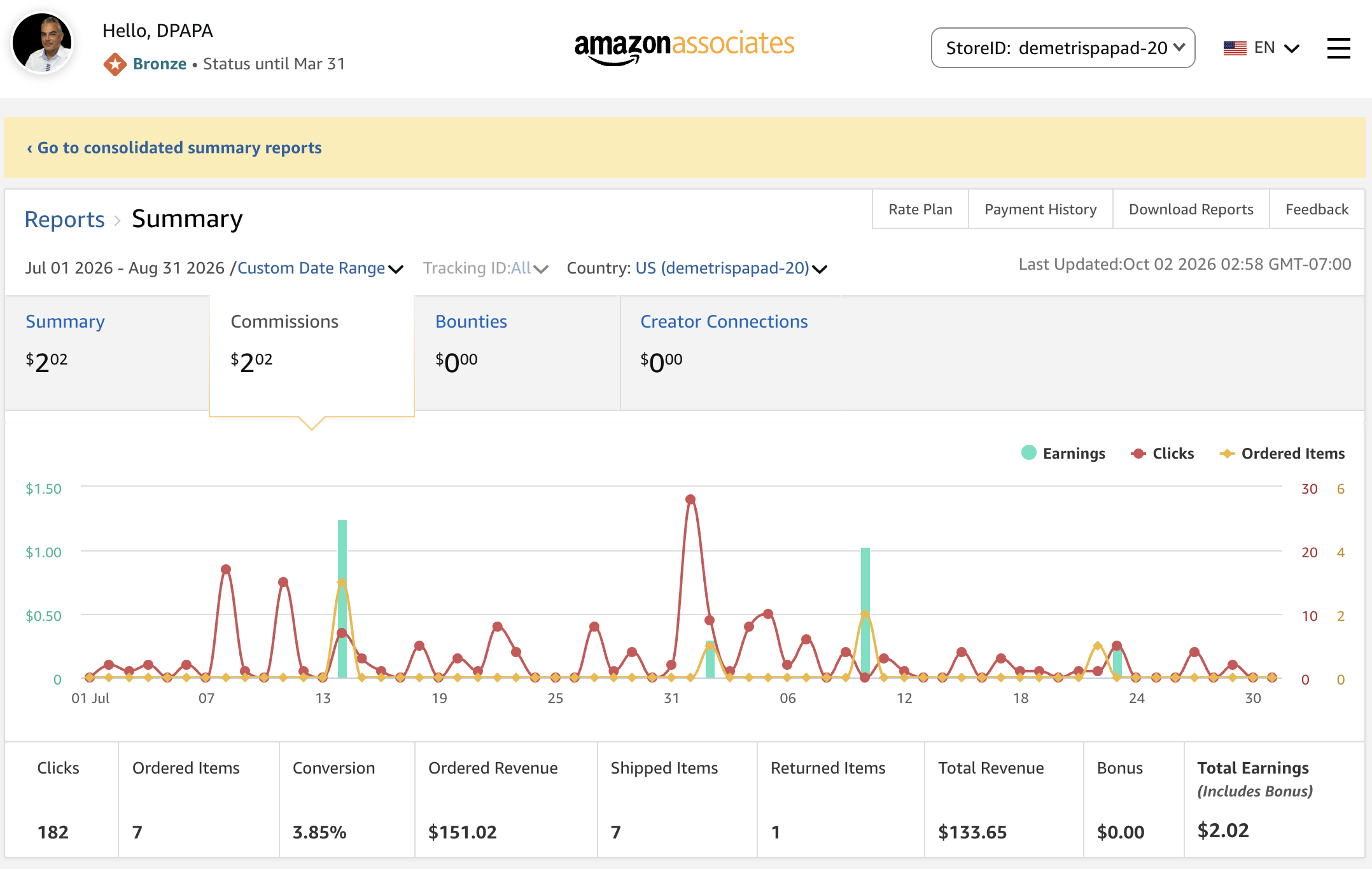Screen dimensions: 1372x869
Task: Click the Amazon Associates logo
Action: [x=684, y=46]
